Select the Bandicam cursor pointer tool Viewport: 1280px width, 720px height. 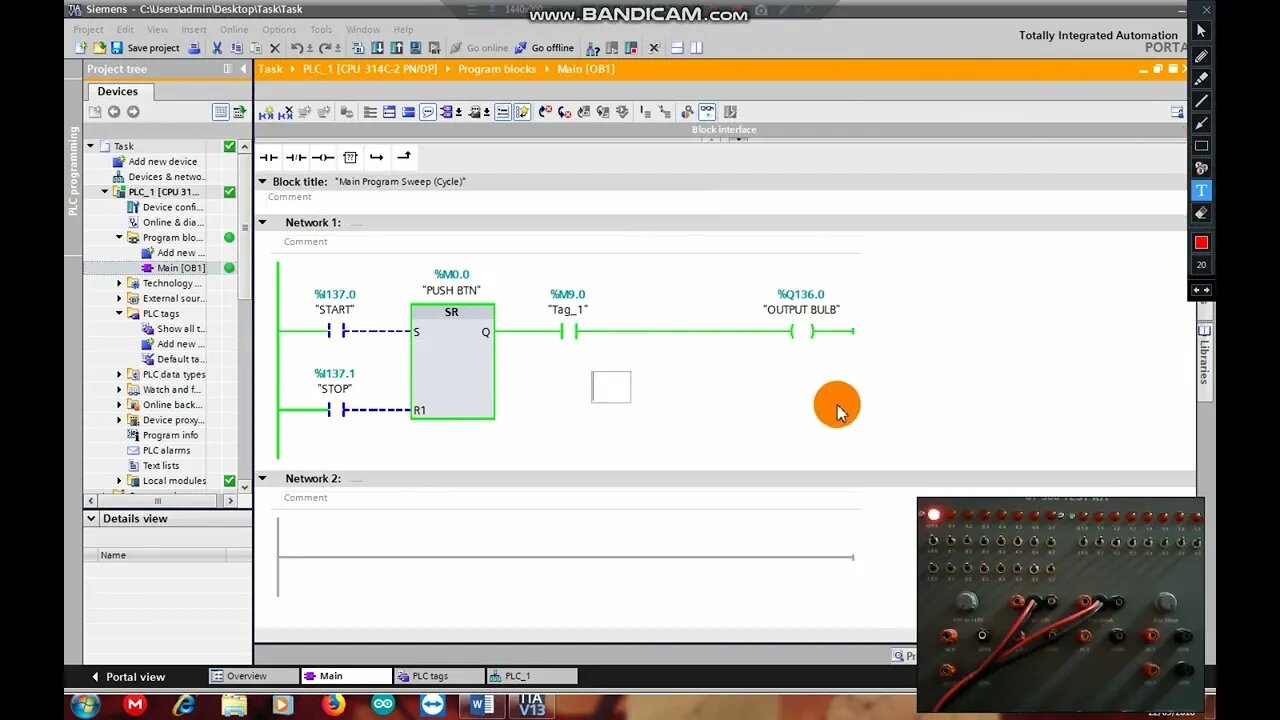tap(1201, 31)
